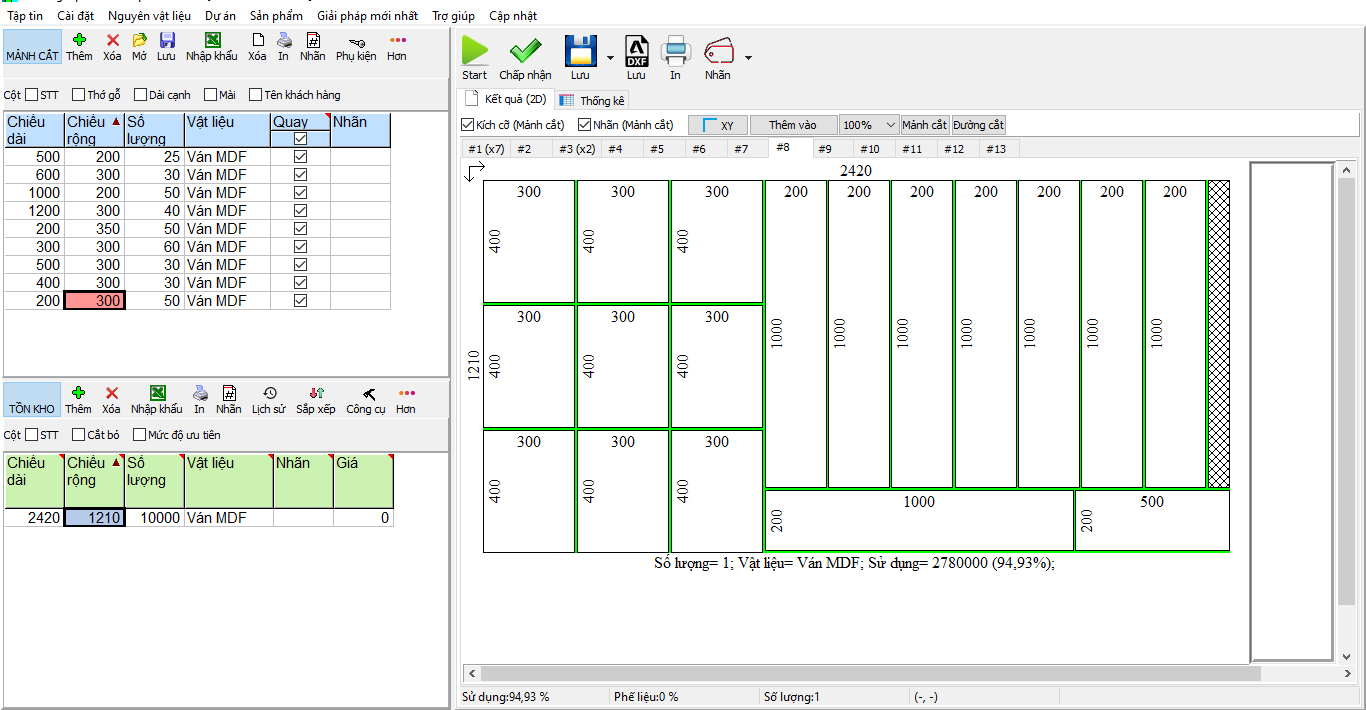Click the Chấp nhận green checkmark icon
The image size is (1366, 710).
tap(525, 51)
